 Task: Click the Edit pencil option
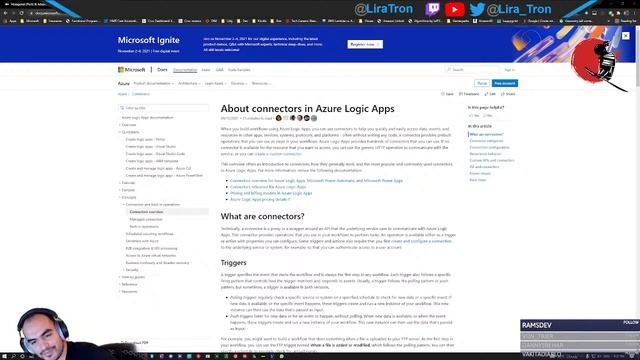coord(490,94)
